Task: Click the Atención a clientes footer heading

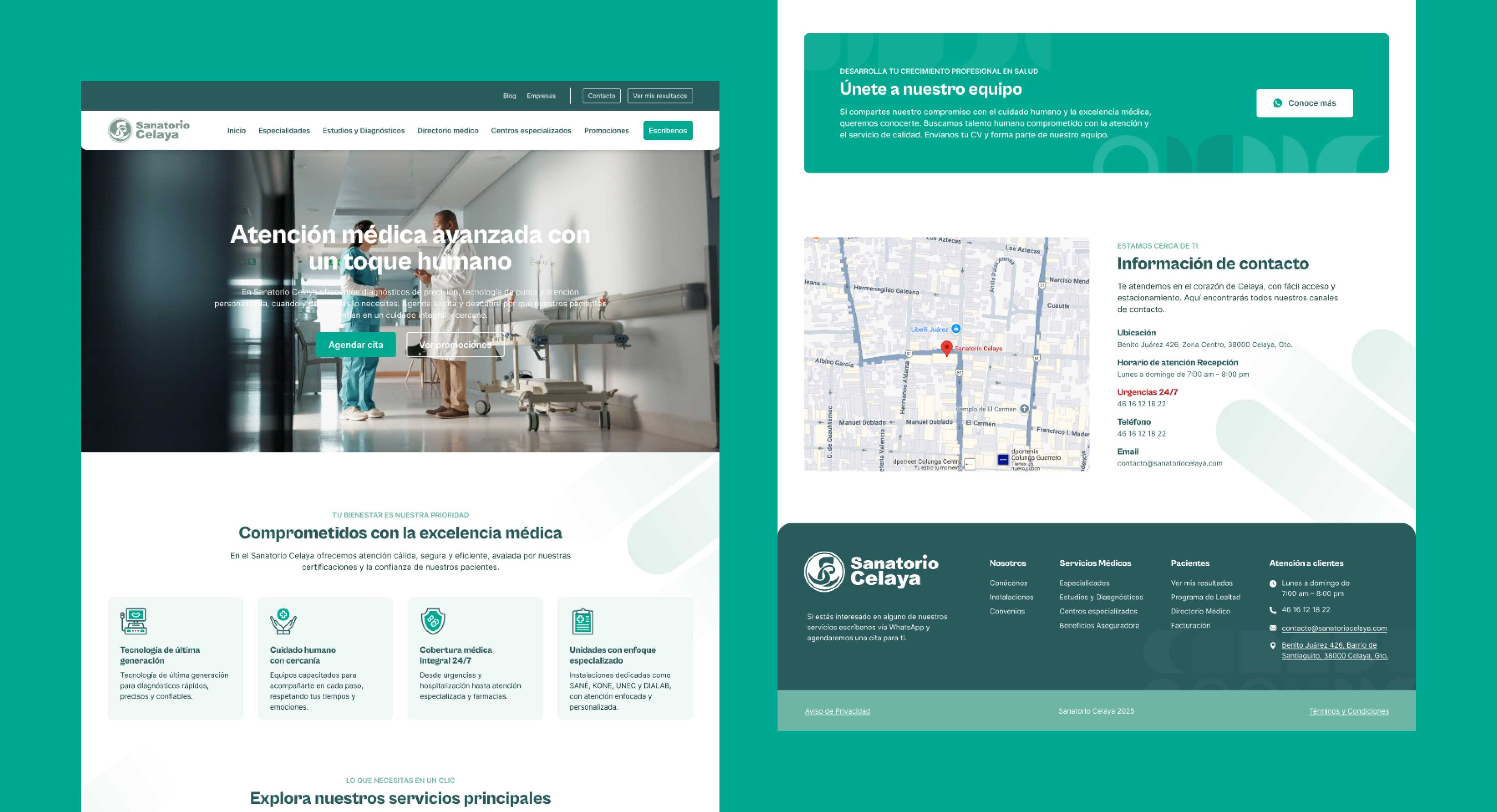Action: pos(1306,563)
